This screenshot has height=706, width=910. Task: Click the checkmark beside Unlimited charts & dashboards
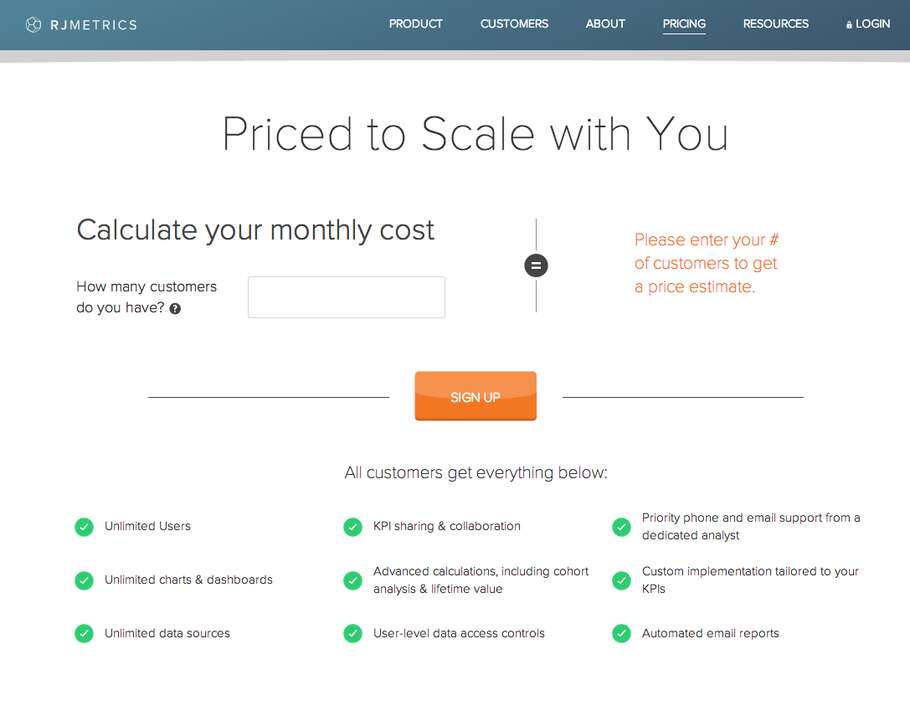(x=84, y=580)
